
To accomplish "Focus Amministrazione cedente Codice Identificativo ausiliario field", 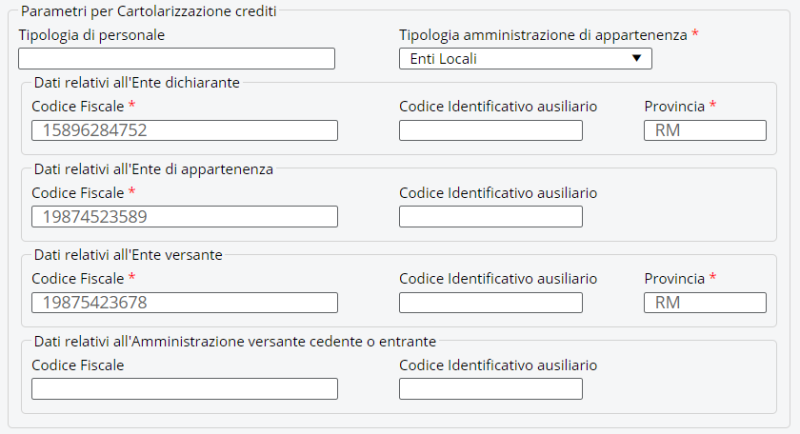I will pos(490,389).
